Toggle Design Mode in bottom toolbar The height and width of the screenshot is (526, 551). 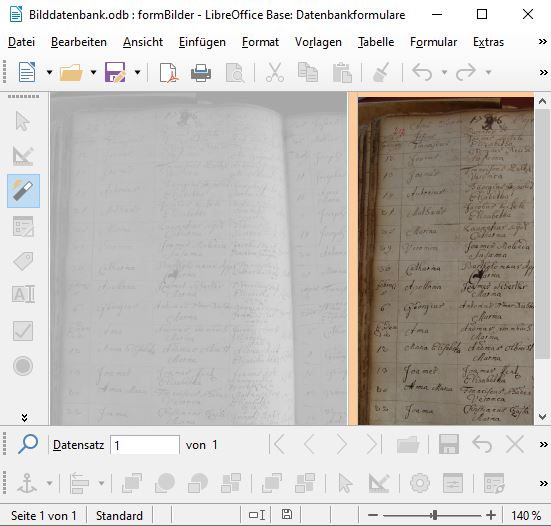(x=379, y=483)
